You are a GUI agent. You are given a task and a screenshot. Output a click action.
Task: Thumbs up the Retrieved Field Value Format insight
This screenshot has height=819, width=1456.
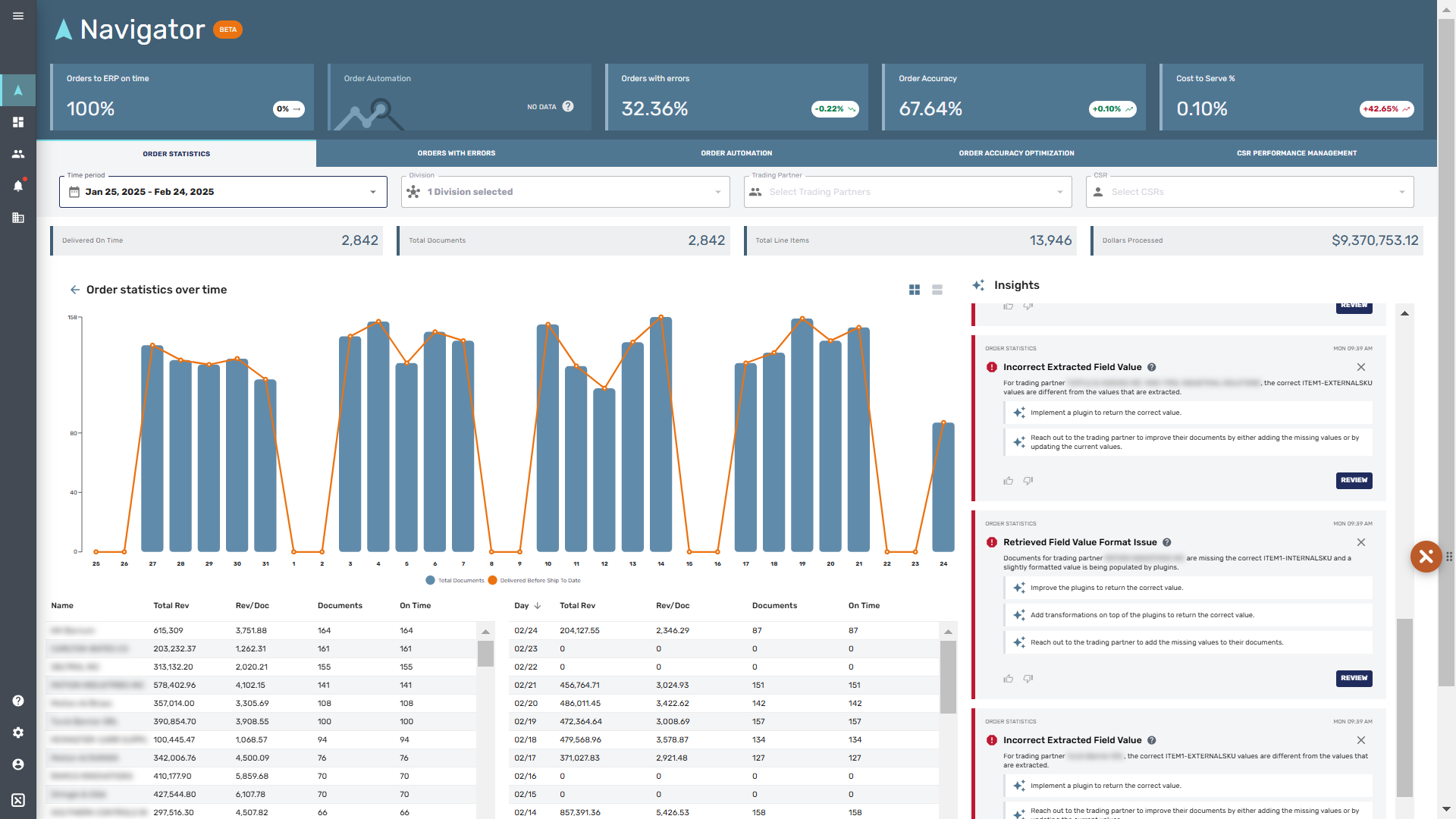[1009, 679]
